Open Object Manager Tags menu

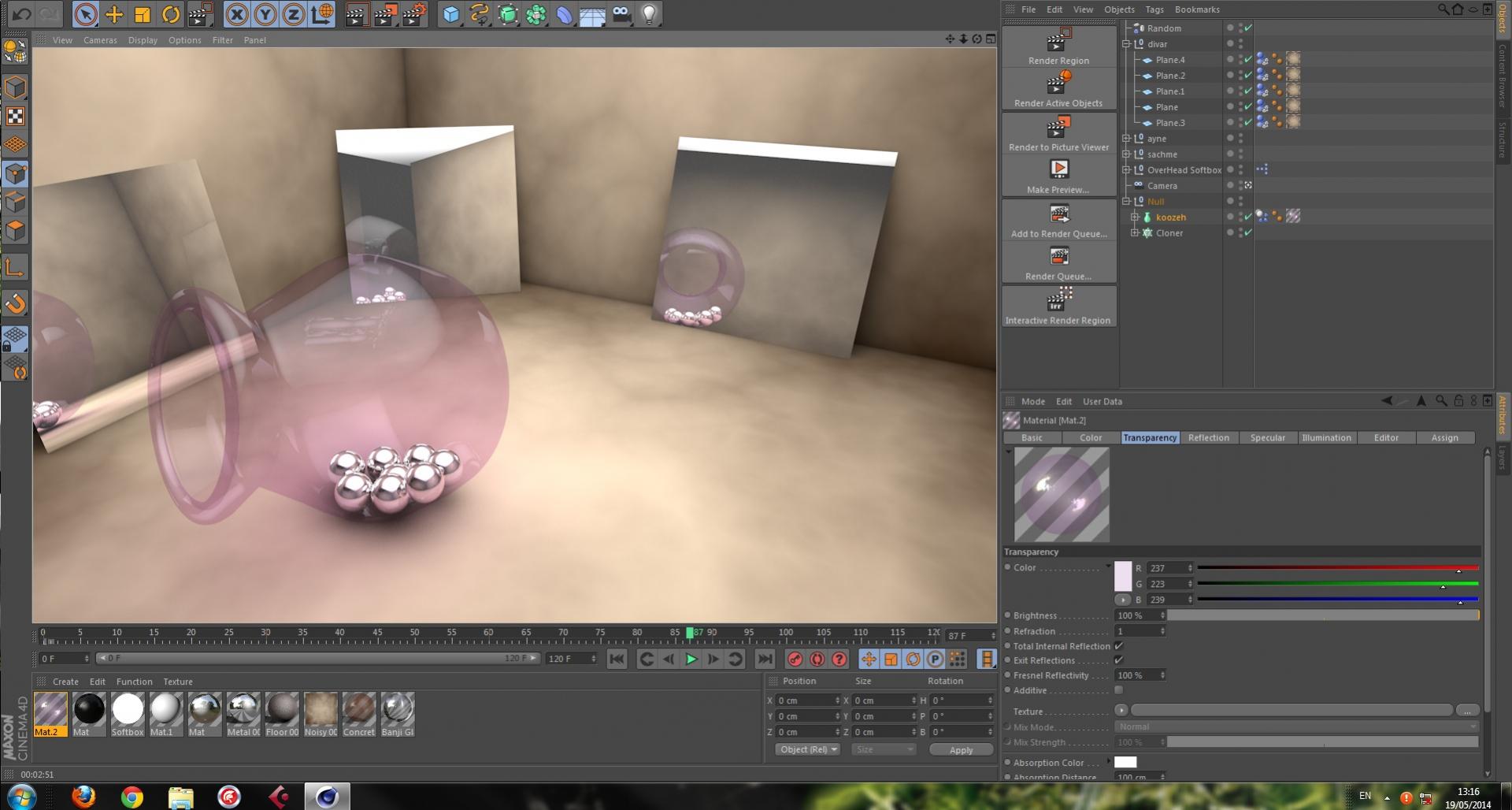[x=1154, y=9]
